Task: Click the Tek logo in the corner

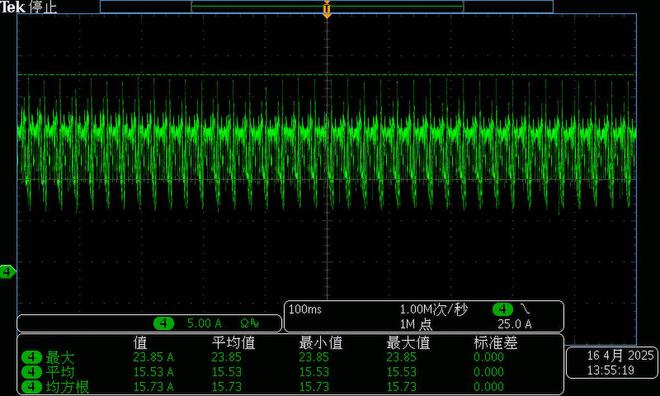Action: click(x=12, y=7)
